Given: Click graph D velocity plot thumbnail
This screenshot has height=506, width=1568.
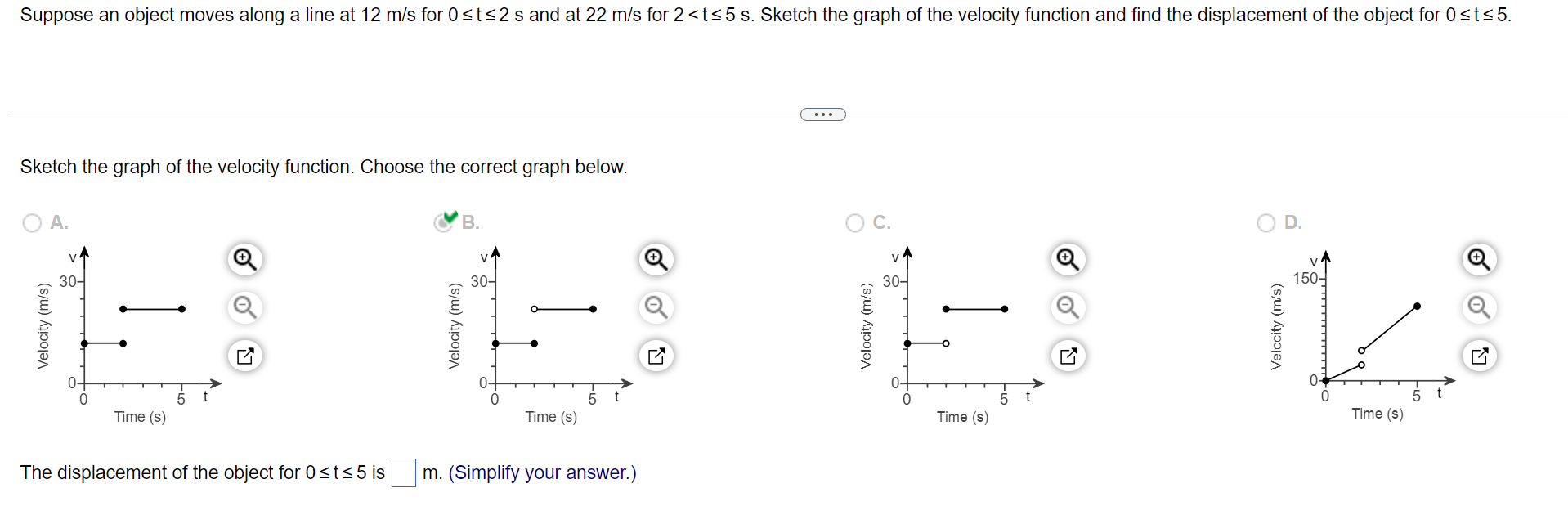Looking at the screenshot, I should click(1361, 334).
